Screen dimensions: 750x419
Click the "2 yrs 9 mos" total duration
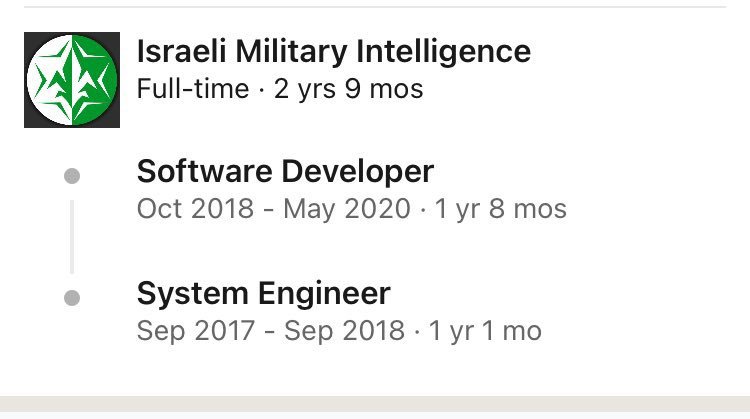[x=349, y=89]
